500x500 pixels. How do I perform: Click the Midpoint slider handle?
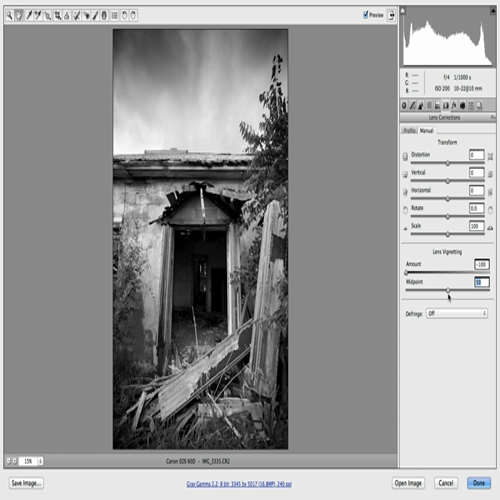point(448,290)
